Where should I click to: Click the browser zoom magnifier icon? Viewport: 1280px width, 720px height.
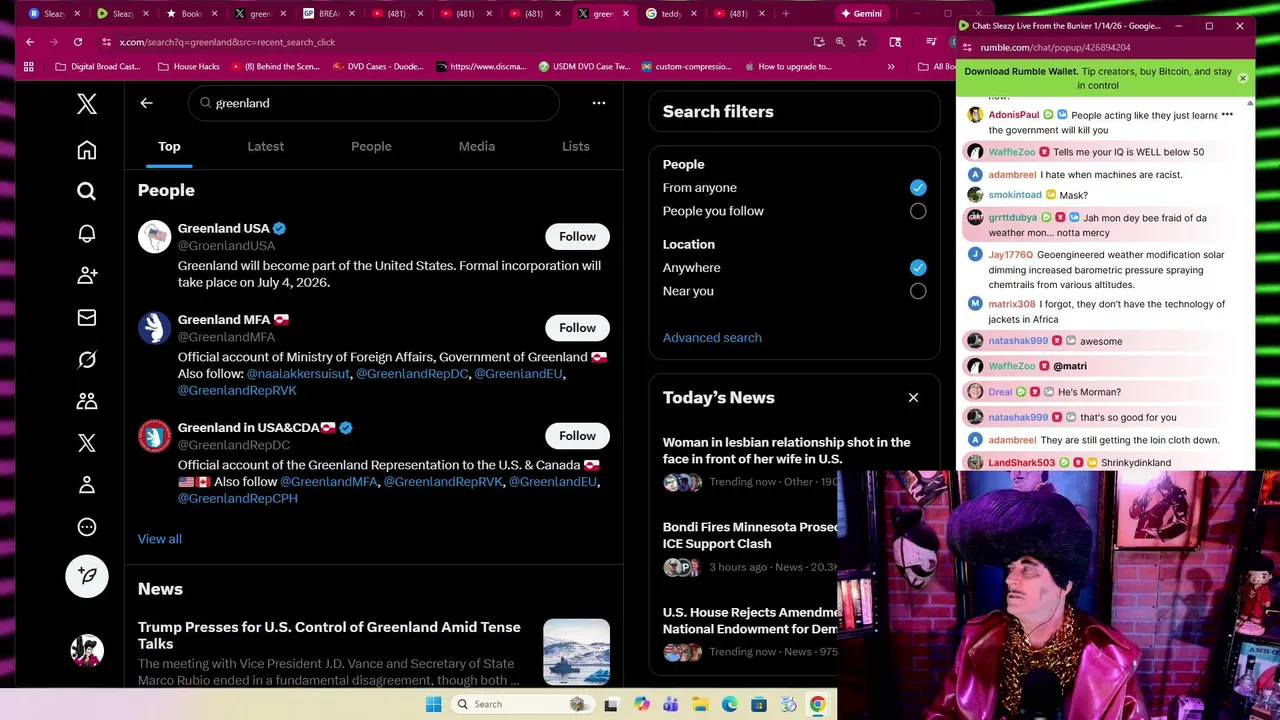(840, 42)
